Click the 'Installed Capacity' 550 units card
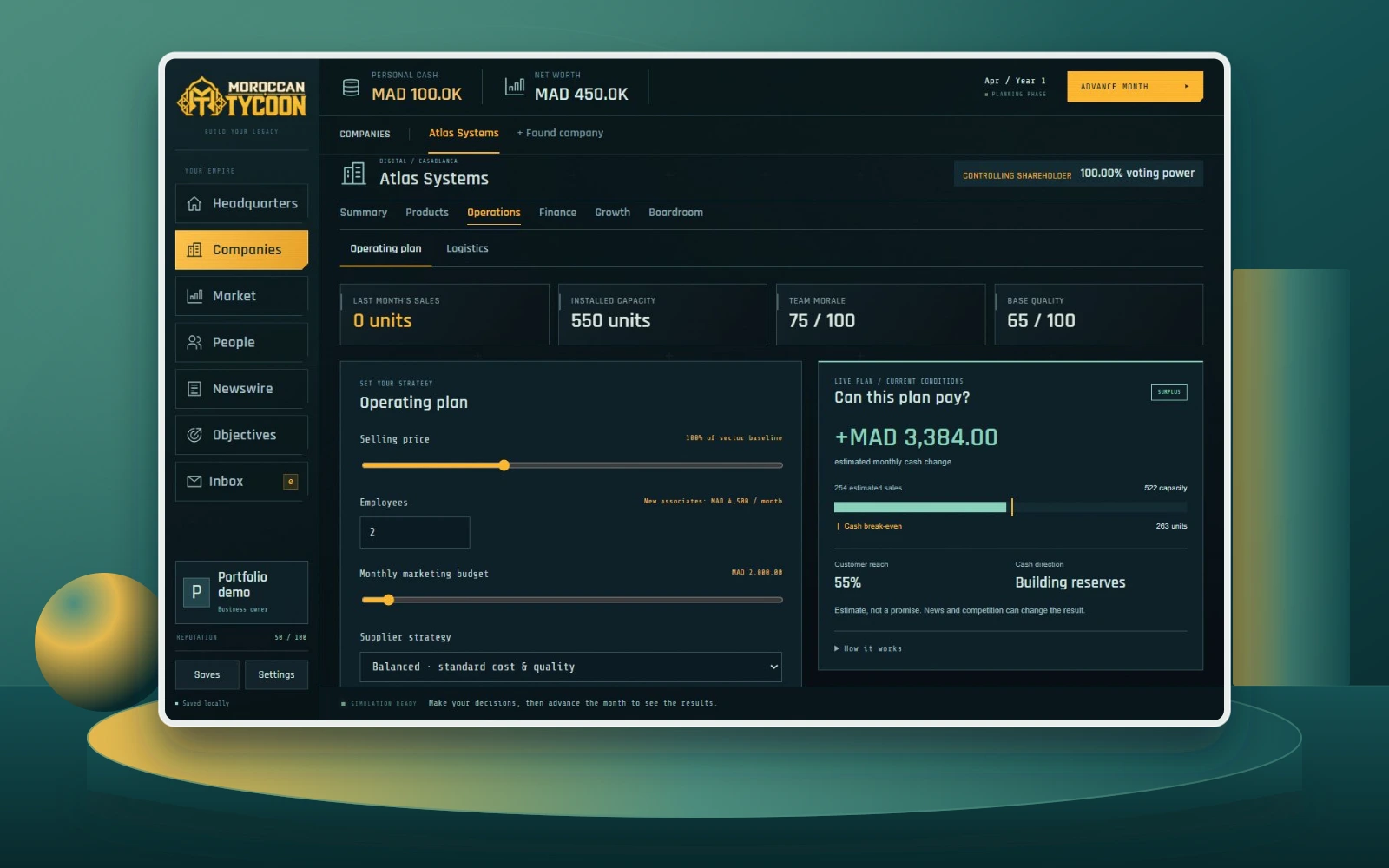The width and height of the screenshot is (1389, 868). click(x=662, y=314)
